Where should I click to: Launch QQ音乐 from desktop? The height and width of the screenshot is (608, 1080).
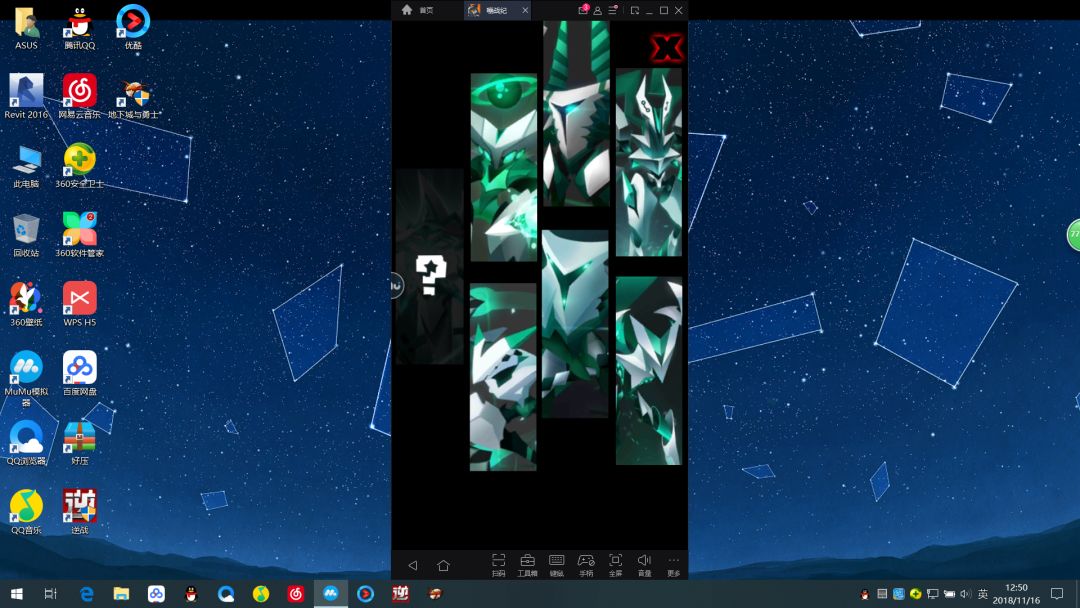[x=26, y=512]
